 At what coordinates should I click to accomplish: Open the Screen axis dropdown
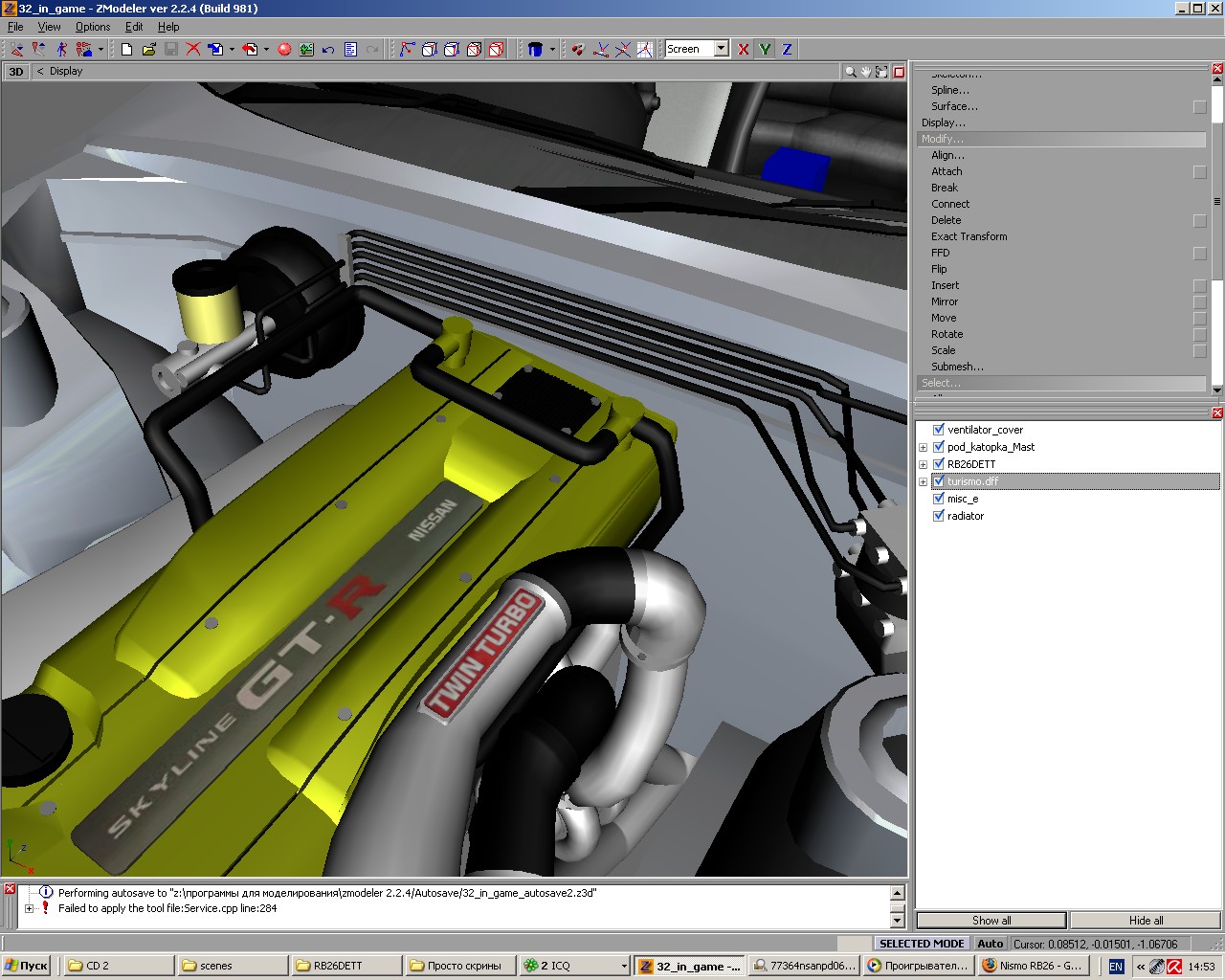(722, 49)
